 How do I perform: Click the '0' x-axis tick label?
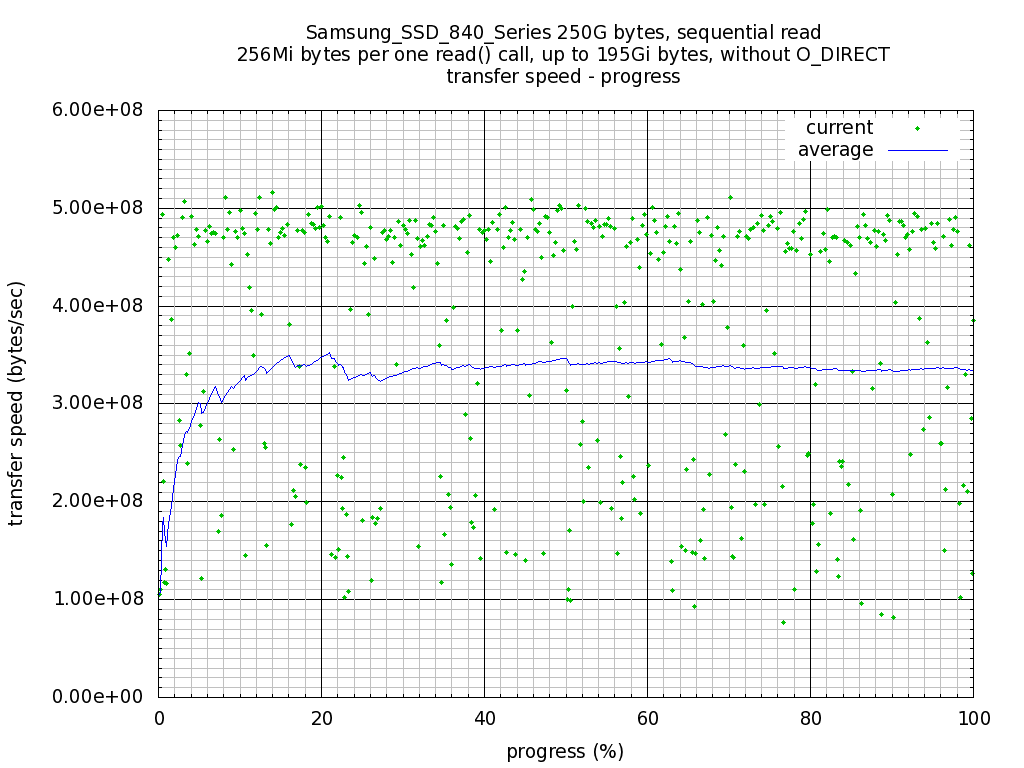[x=159, y=719]
